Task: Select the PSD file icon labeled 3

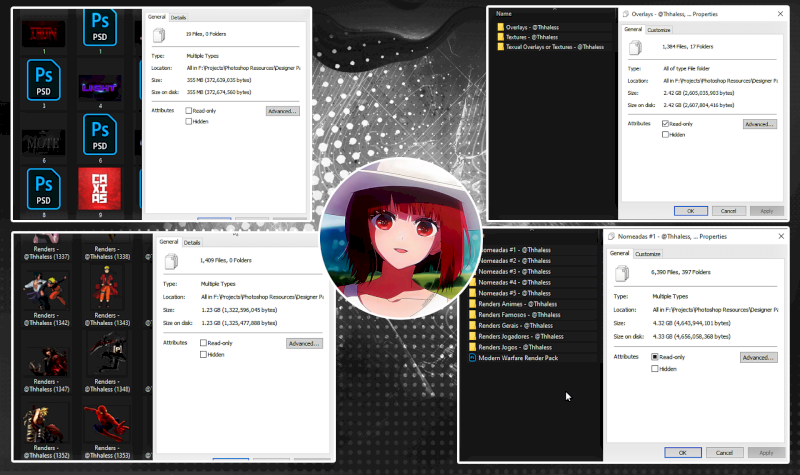Action: click(43, 78)
